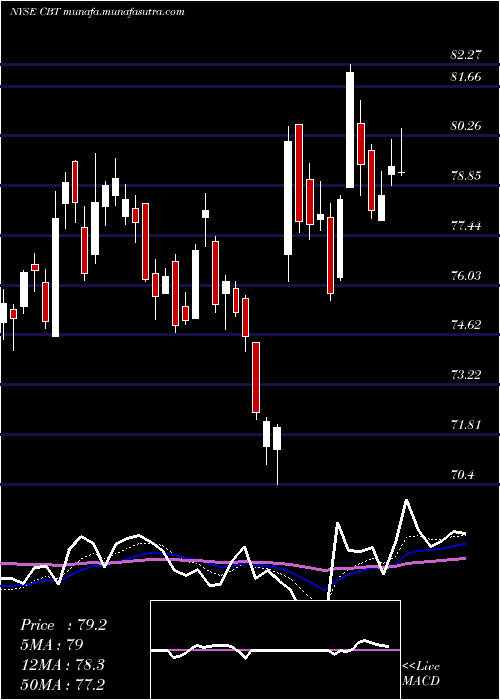Click the 78.85 price level label
500x700 pixels.
coord(466,176)
